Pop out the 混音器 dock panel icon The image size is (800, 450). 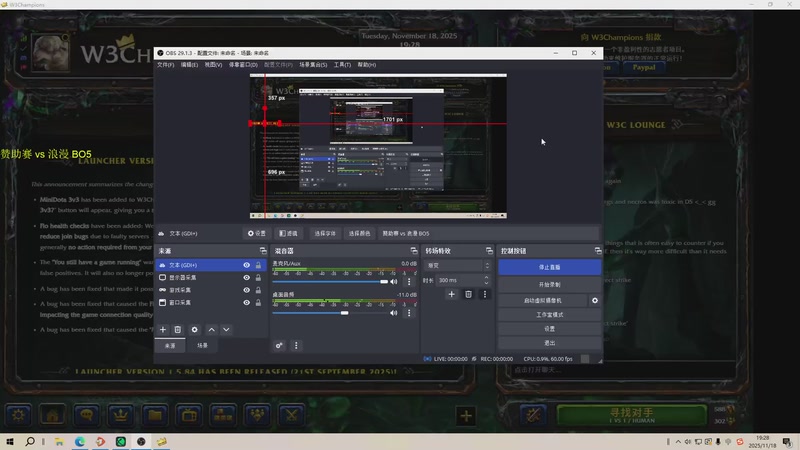point(414,251)
